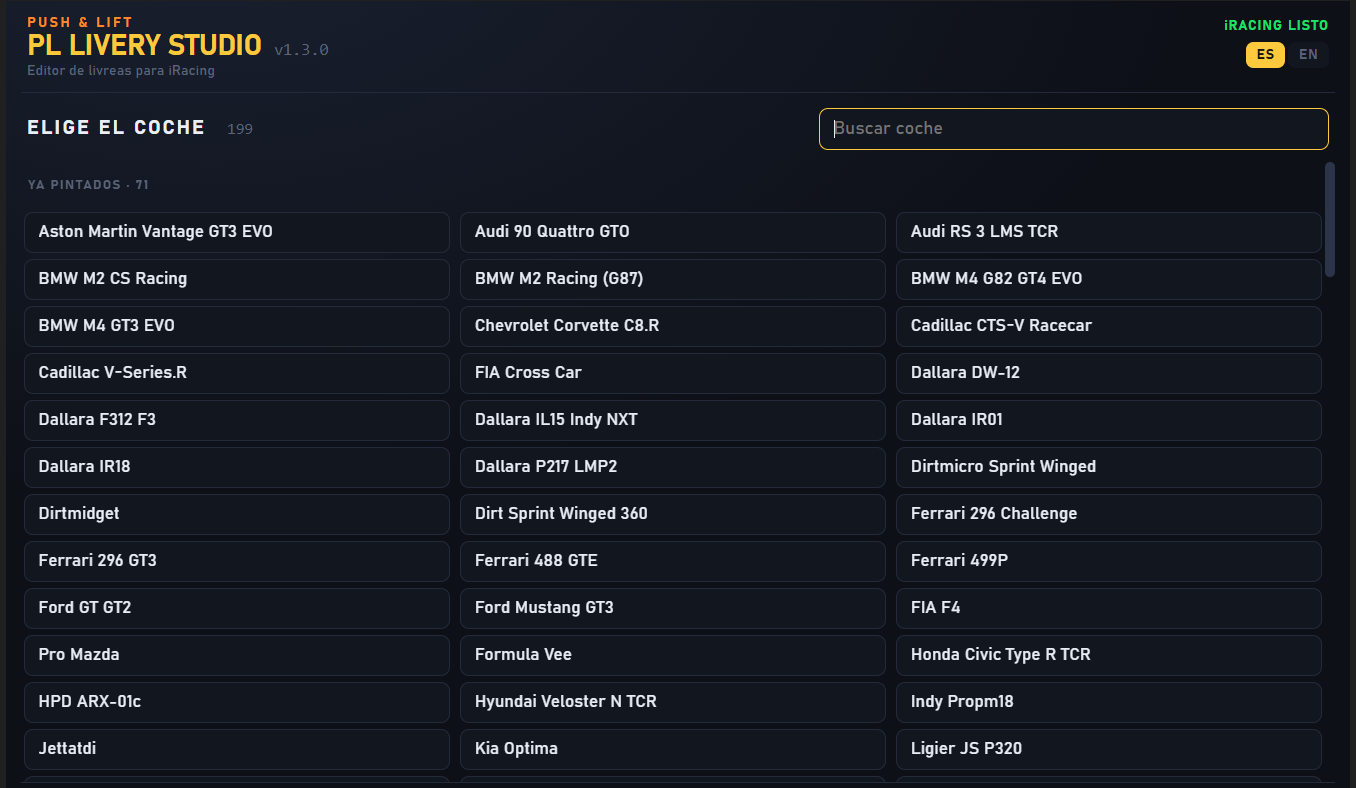The image size is (1356, 788).
Task: Select Honda Civic Type R TCR
Action: tap(1109, 655)
